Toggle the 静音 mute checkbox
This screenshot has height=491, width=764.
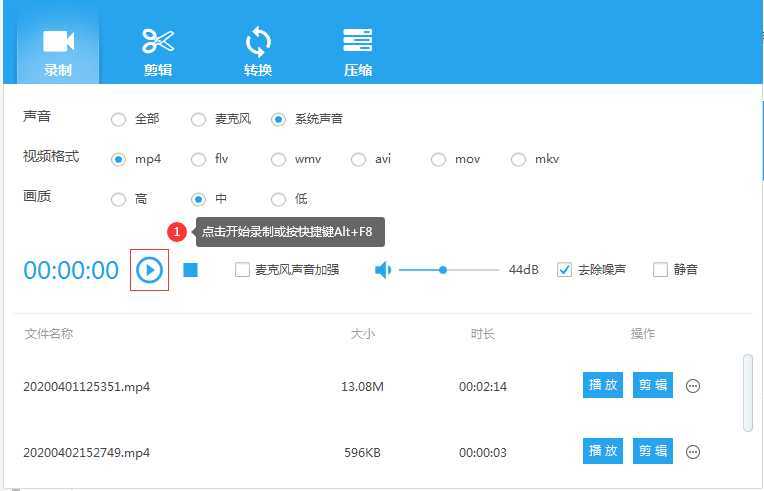(x=660, y=270)
